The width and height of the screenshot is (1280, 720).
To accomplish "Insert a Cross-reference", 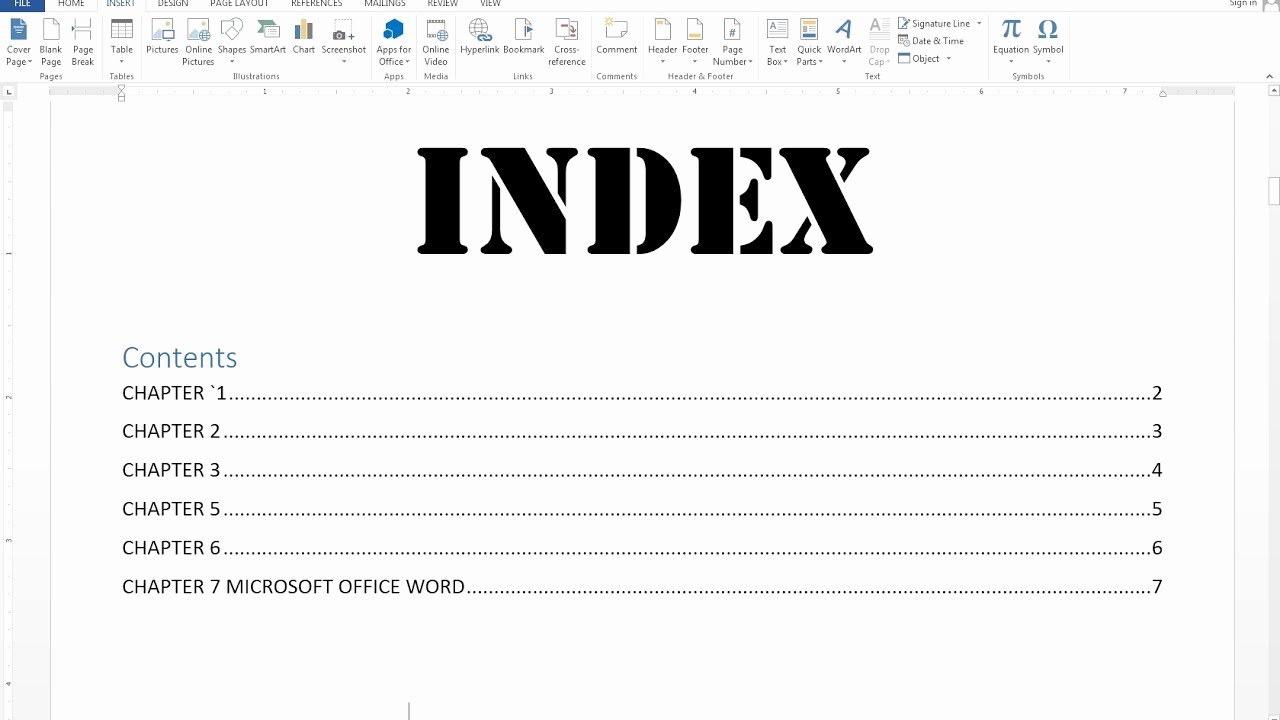I will tap(567, 42).
